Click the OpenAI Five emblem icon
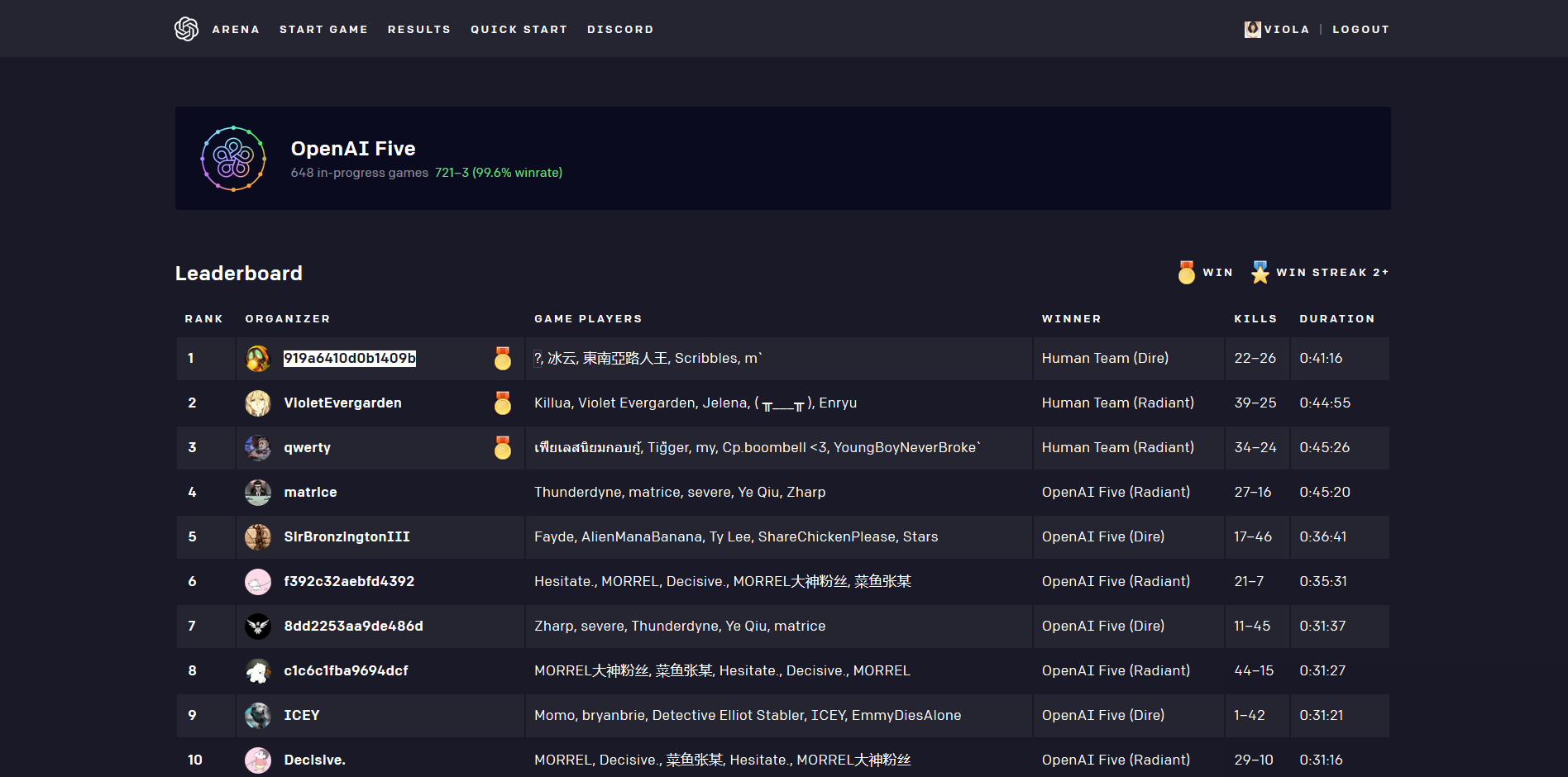Screen dimensions: 1568x777 233,159
